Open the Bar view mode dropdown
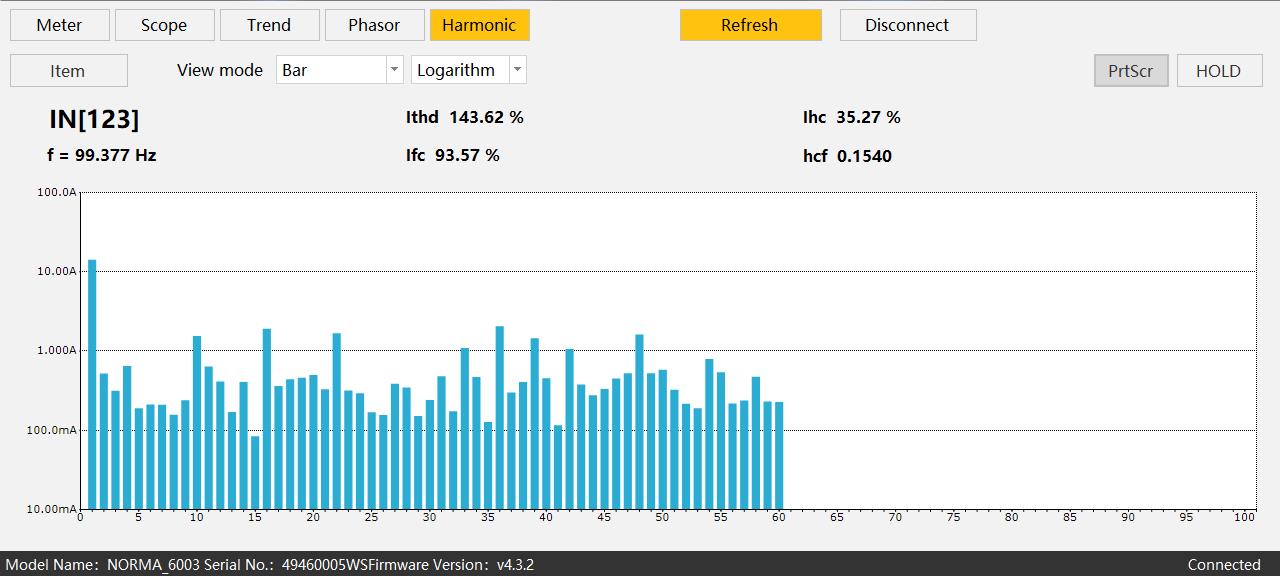This screenshot has height=576, width=1280. [339, 70]
